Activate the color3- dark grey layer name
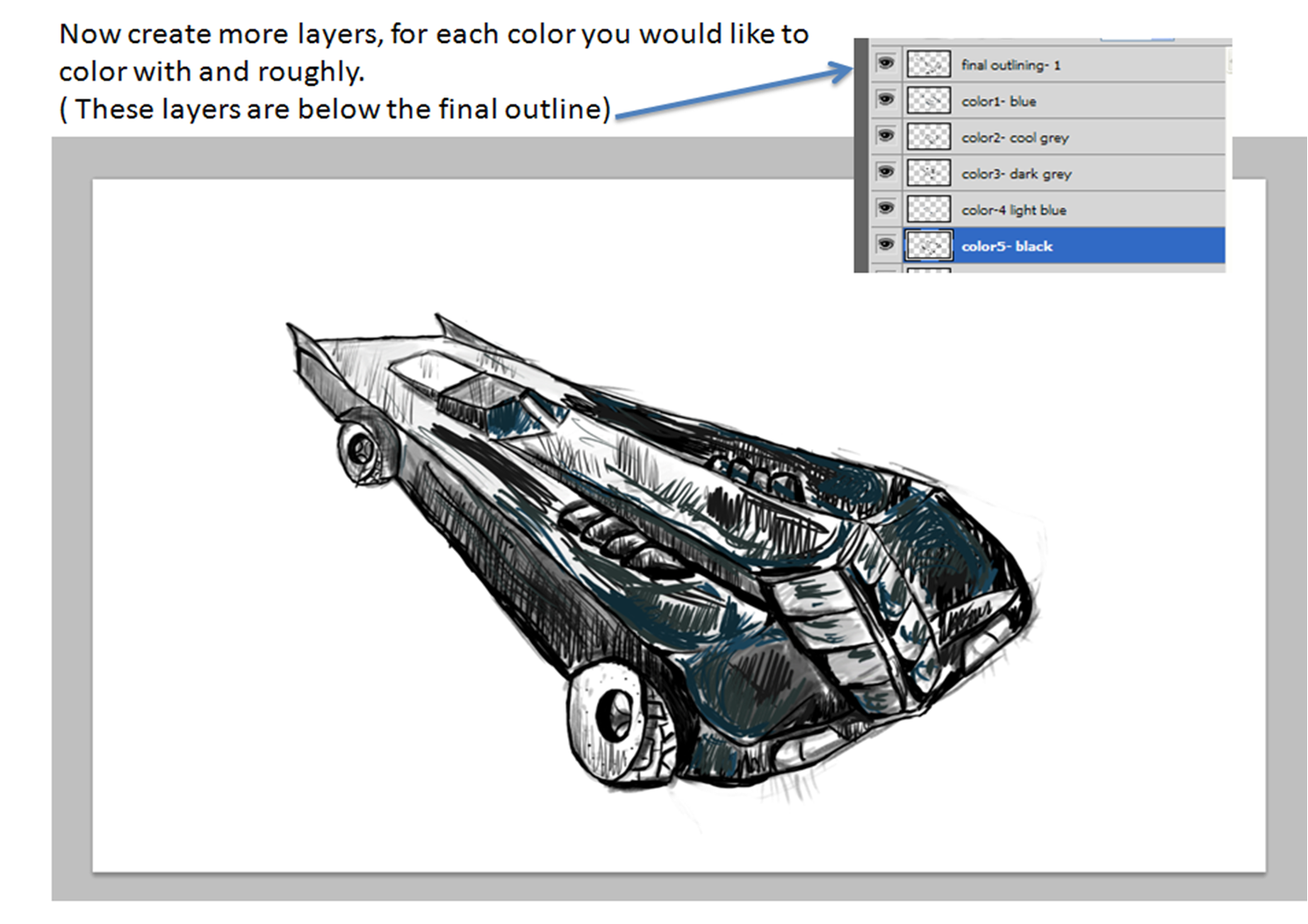 (1016, 174)
